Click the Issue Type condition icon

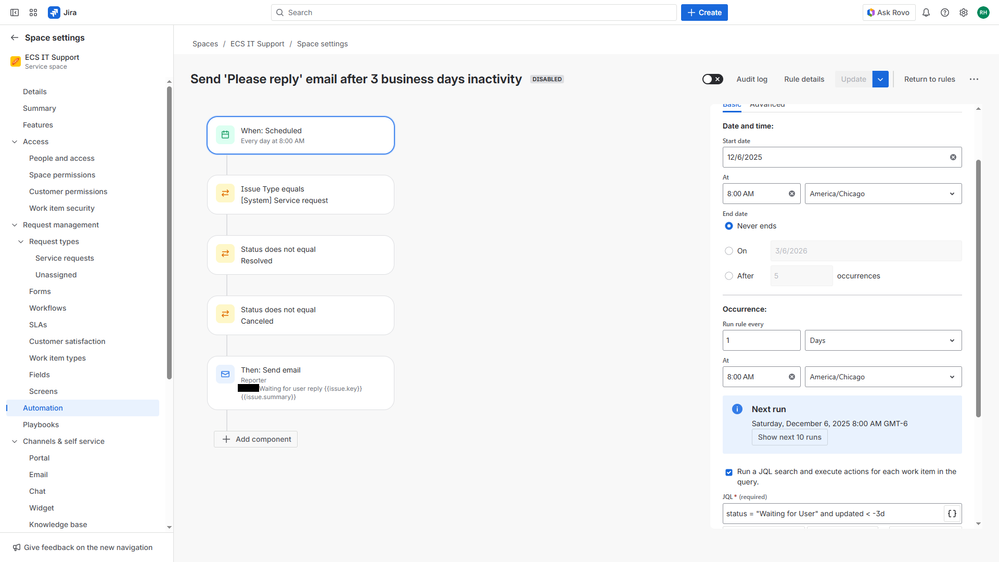tap(225, 193)
